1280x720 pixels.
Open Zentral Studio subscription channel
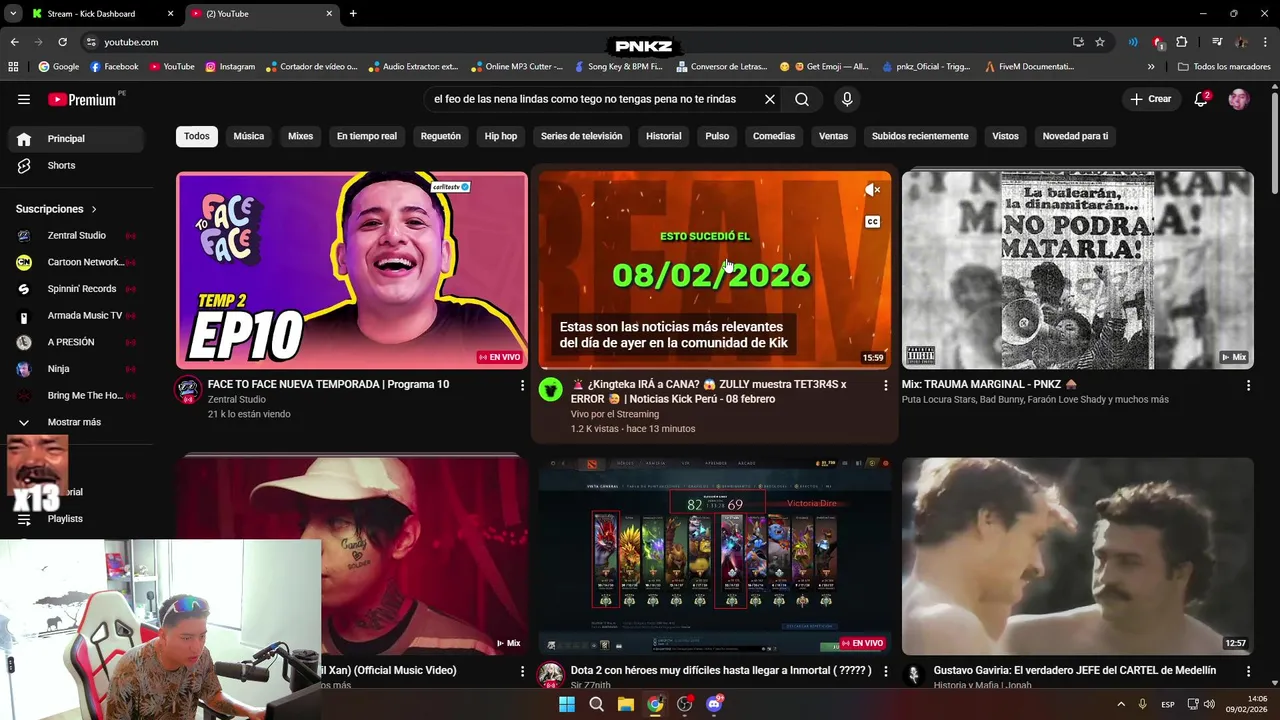pos(78,235)
